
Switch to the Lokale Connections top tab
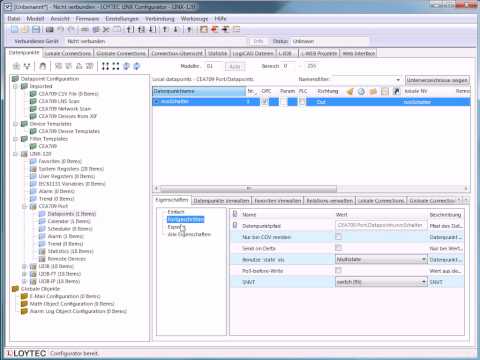(x=68, y=53)
